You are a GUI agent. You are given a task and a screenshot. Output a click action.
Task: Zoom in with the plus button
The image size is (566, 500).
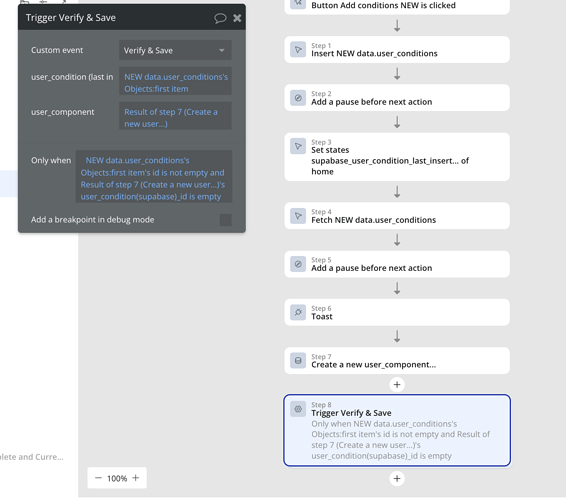click(x=136, y=478)
